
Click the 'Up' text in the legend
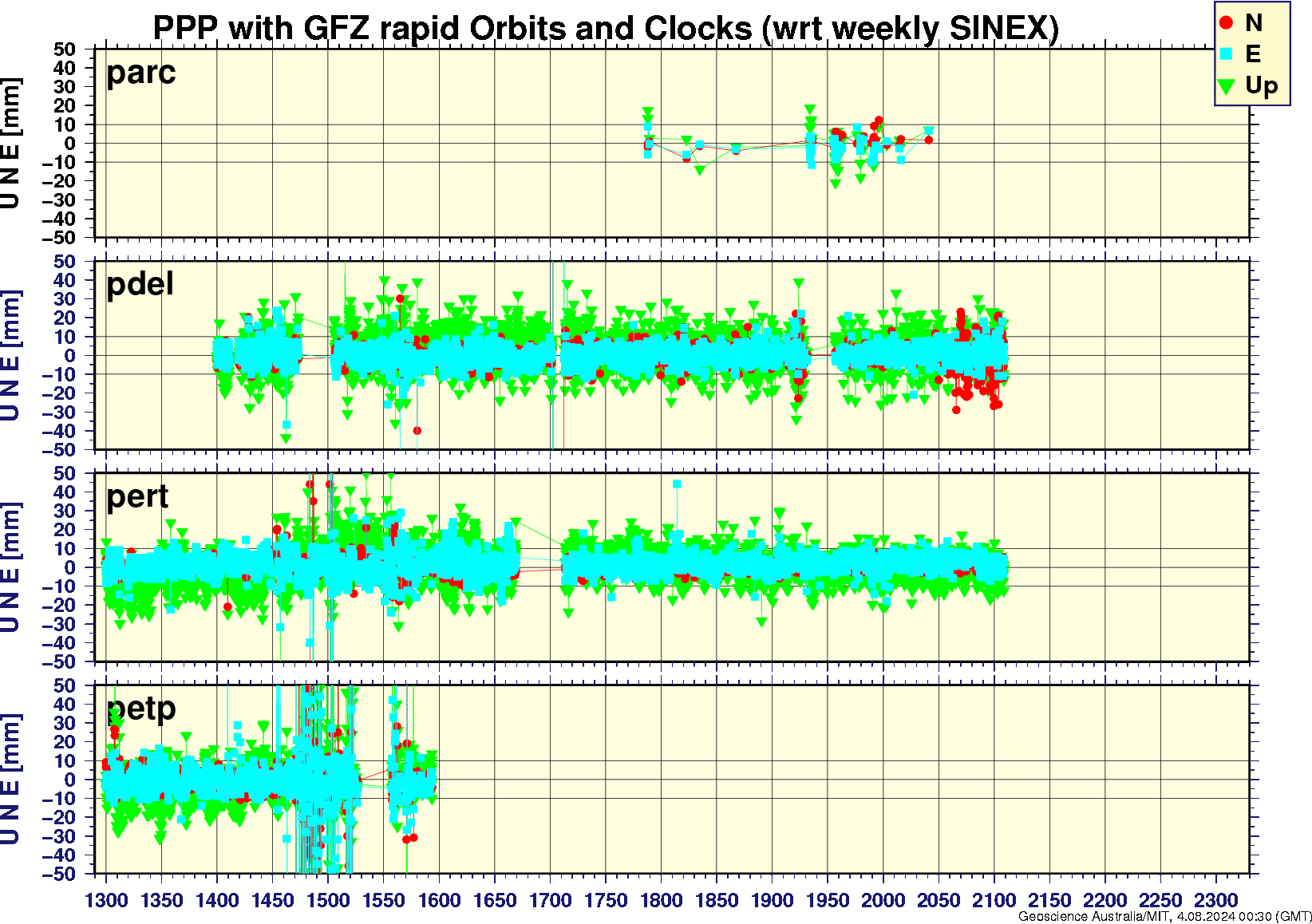(1261, 85)
